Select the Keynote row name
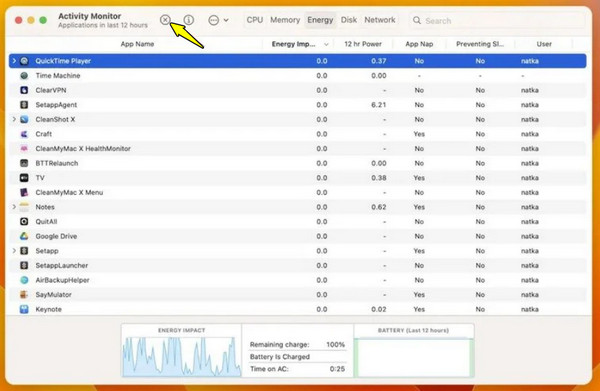This screenshot has width=600, height=391. point(49,309)
